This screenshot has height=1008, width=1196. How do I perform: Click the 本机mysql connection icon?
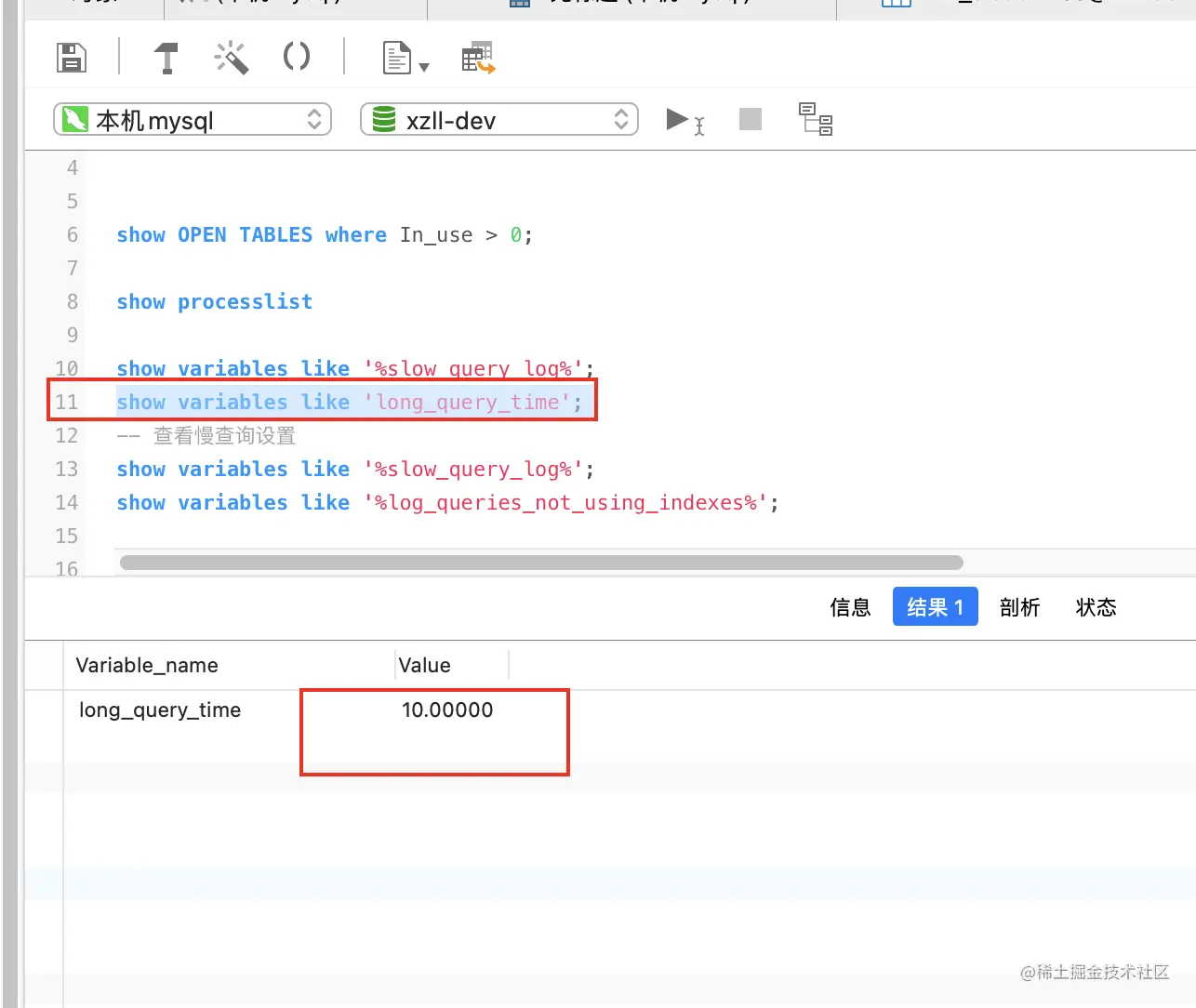coord(74,119)
